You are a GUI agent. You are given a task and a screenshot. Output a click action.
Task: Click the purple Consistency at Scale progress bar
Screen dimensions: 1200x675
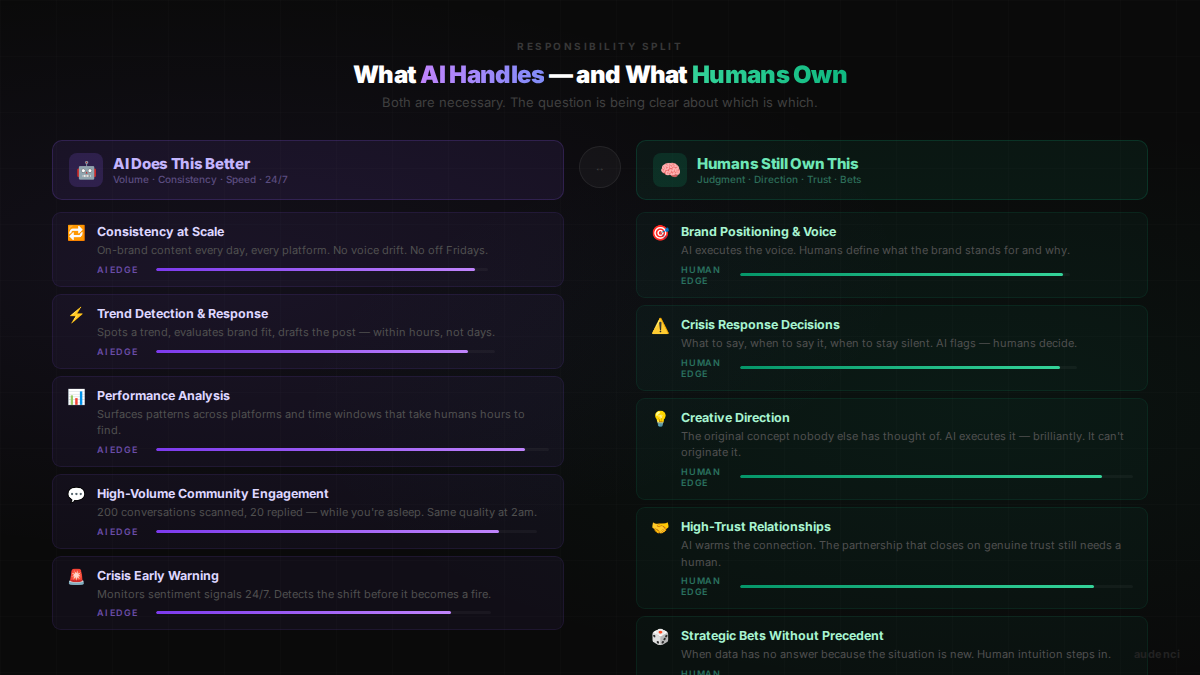315,269
